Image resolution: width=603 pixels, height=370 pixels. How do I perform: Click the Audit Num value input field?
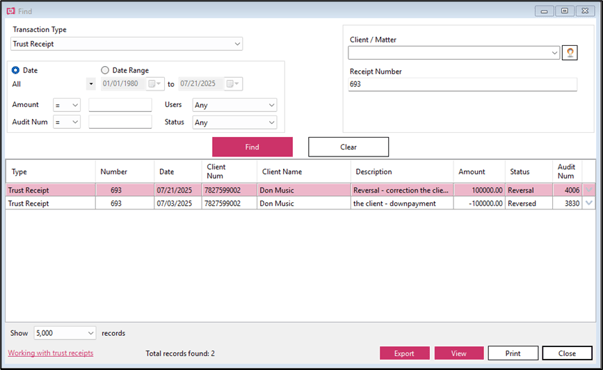click(x=120, y=122)
